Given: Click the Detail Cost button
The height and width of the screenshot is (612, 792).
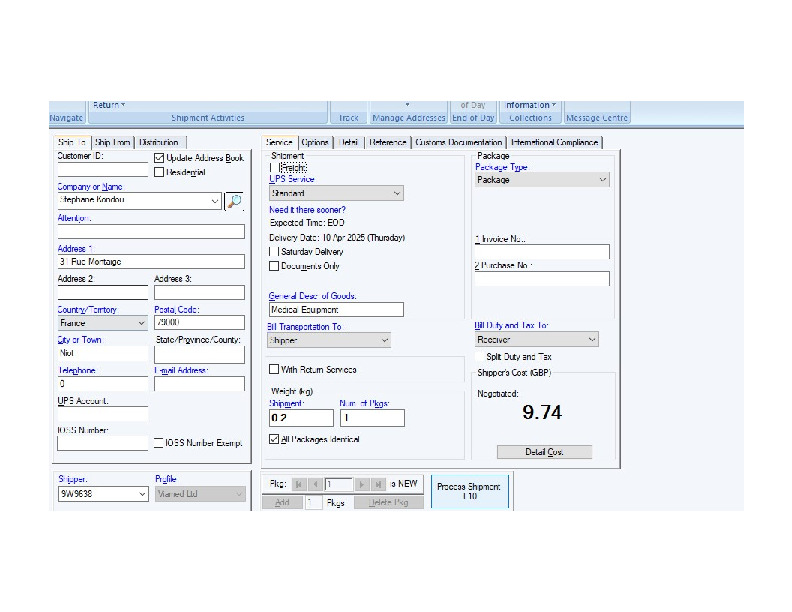Looking at the screenshot, I should [544, 452].
